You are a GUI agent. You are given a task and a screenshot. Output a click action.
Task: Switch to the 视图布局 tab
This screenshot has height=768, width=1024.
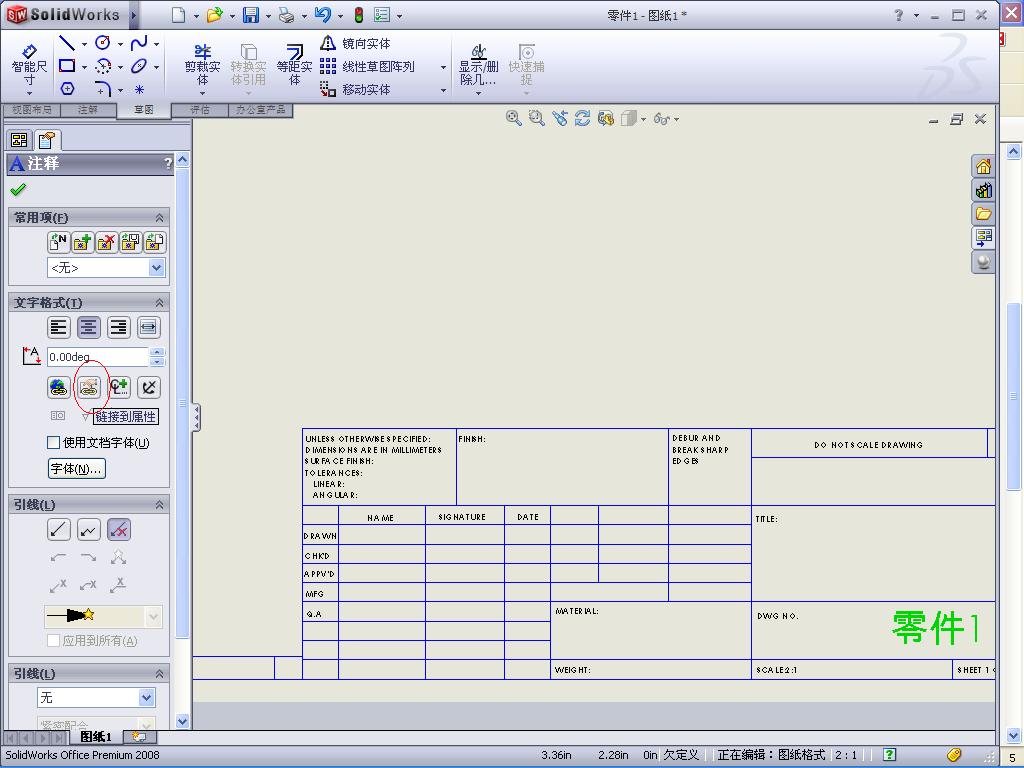32,110
